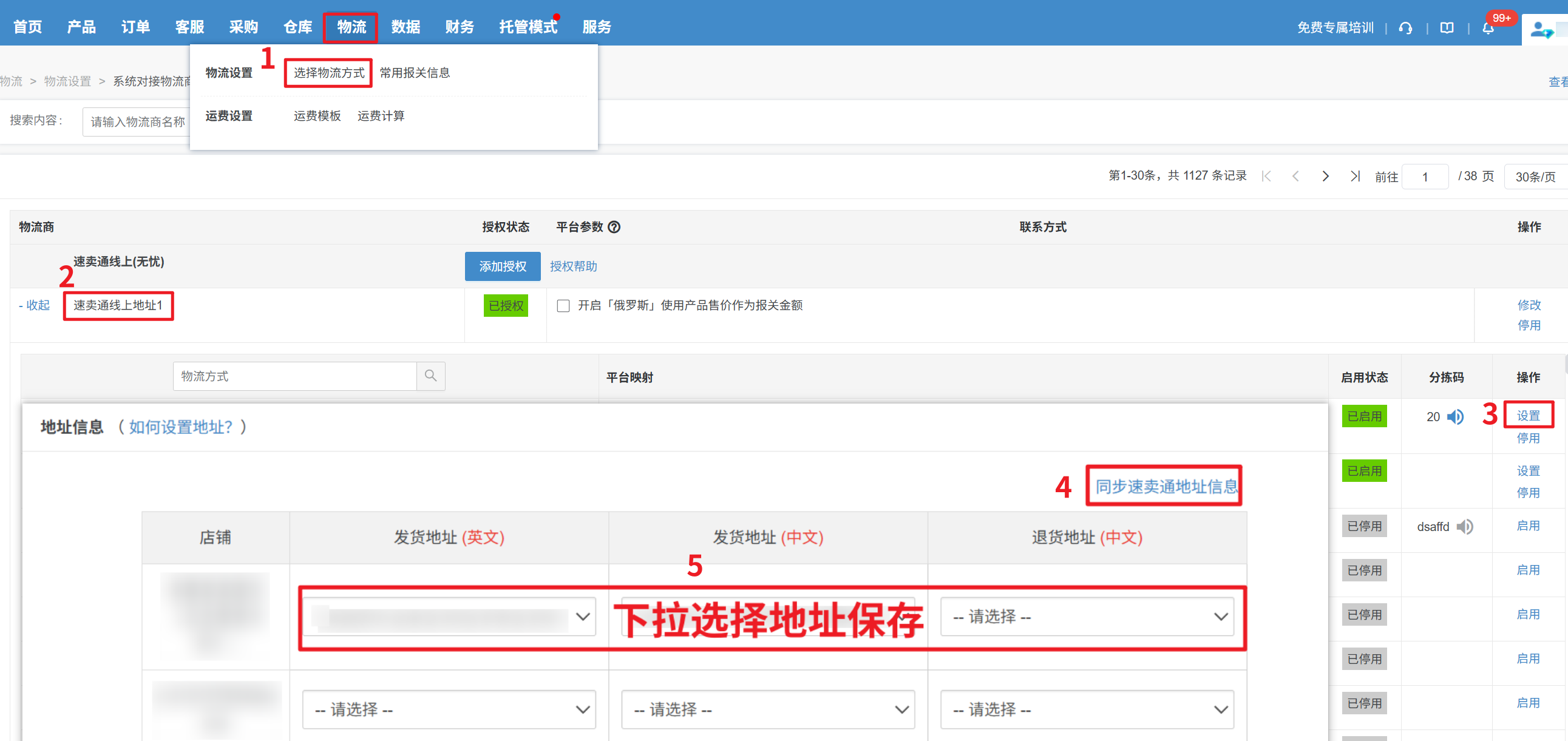
Task: Open notifications bell icon
Action: pos(1488,29)
